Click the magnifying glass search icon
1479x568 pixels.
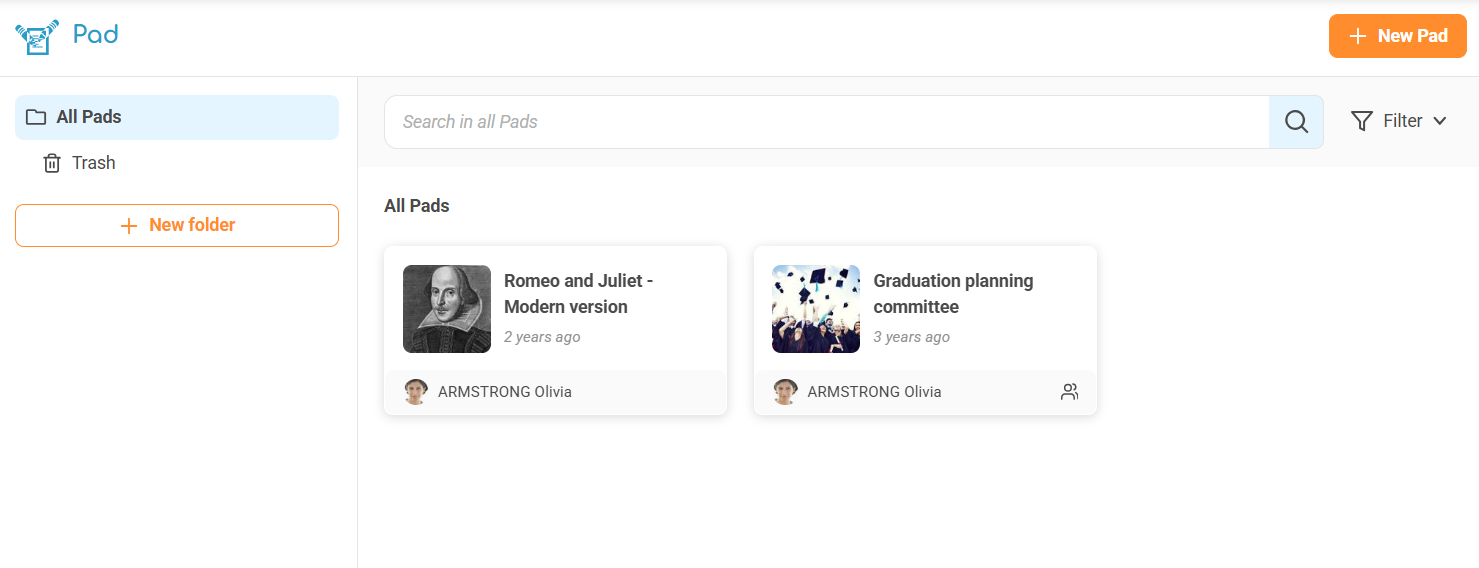(1296, 122)
